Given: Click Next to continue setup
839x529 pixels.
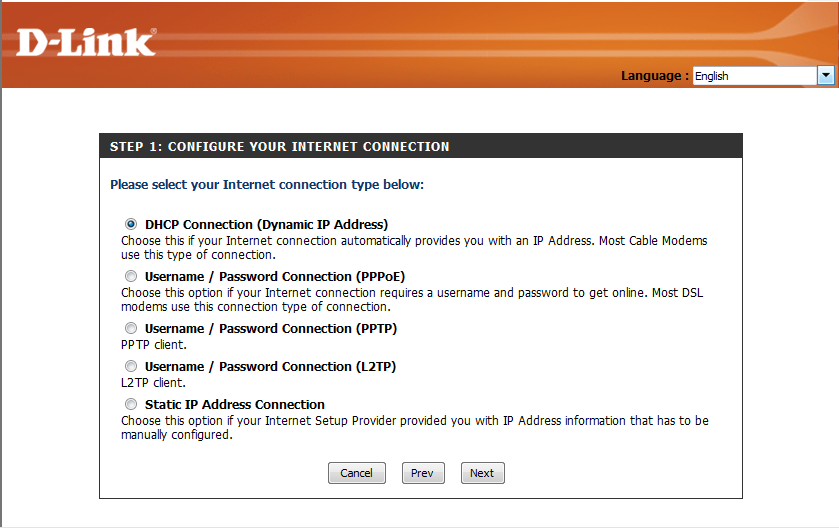Looking at the screenshot, I should [482, 473].
